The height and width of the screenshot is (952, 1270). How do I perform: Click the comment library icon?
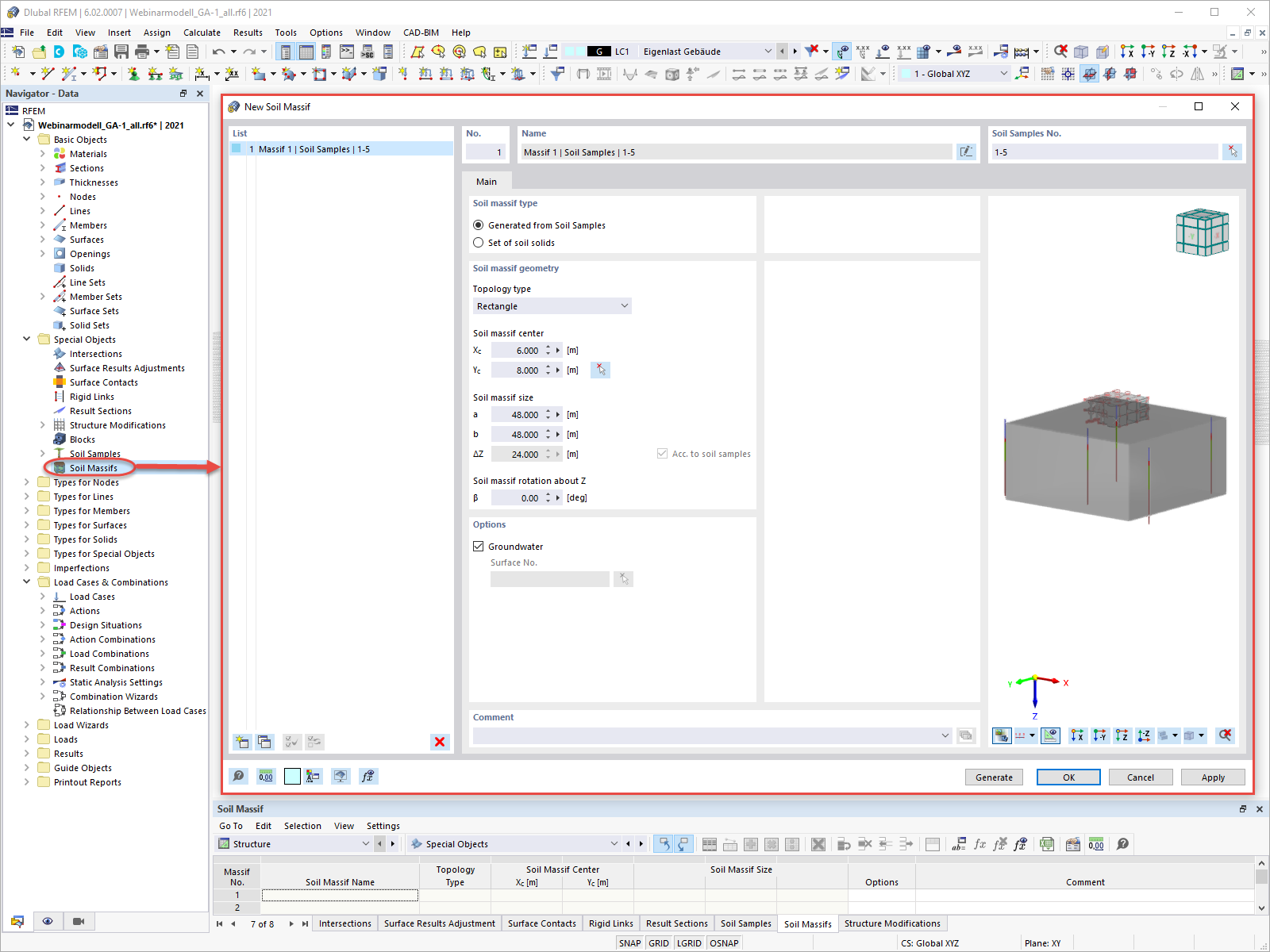(966, 735)
